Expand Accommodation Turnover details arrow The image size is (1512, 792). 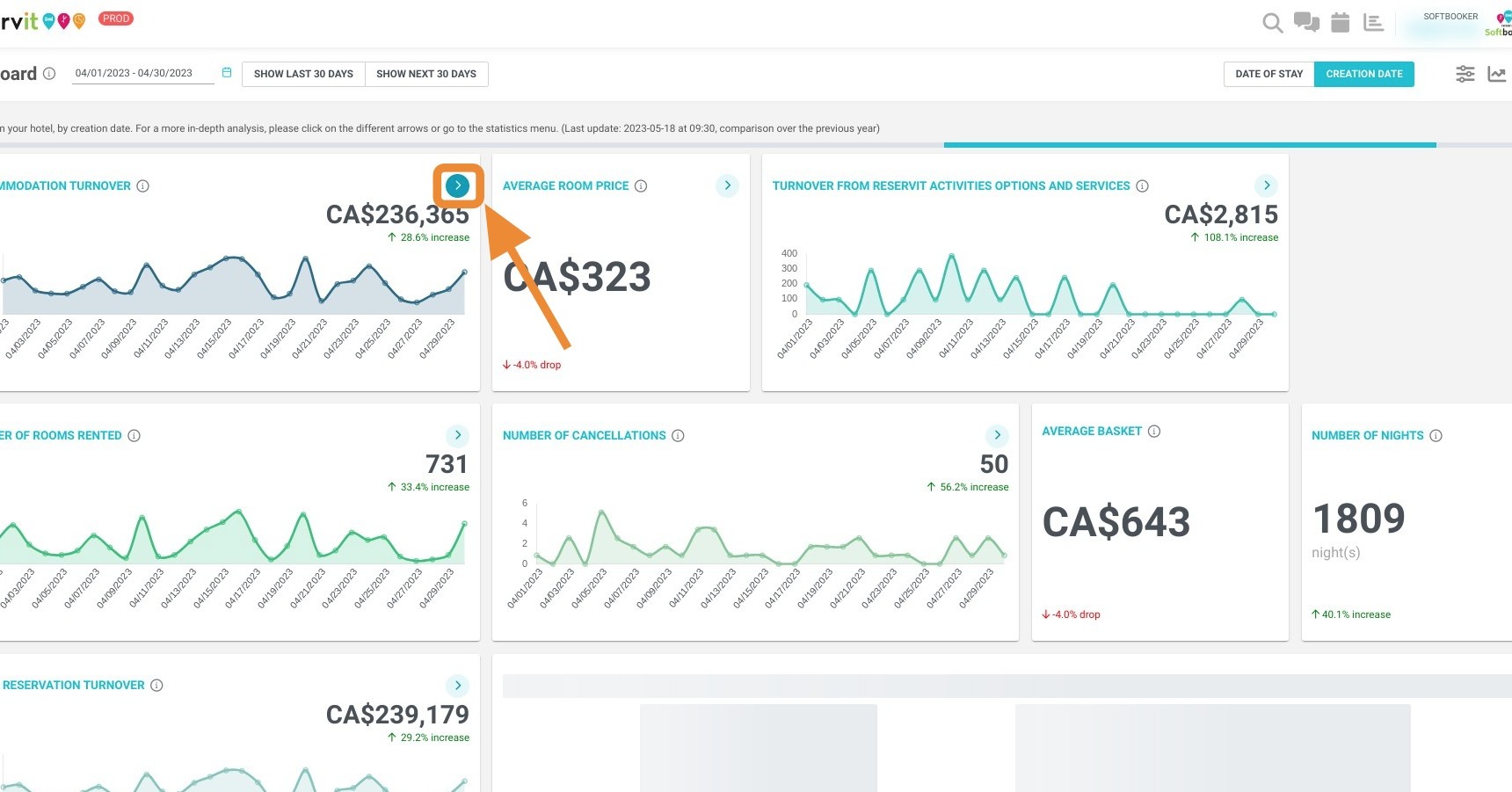[457, 185]
